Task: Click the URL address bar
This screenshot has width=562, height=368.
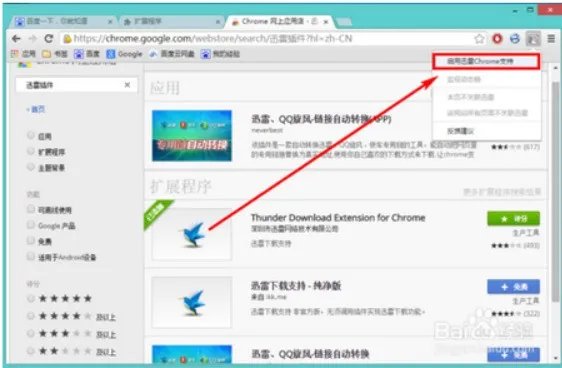Action: (x=272, y=39)
